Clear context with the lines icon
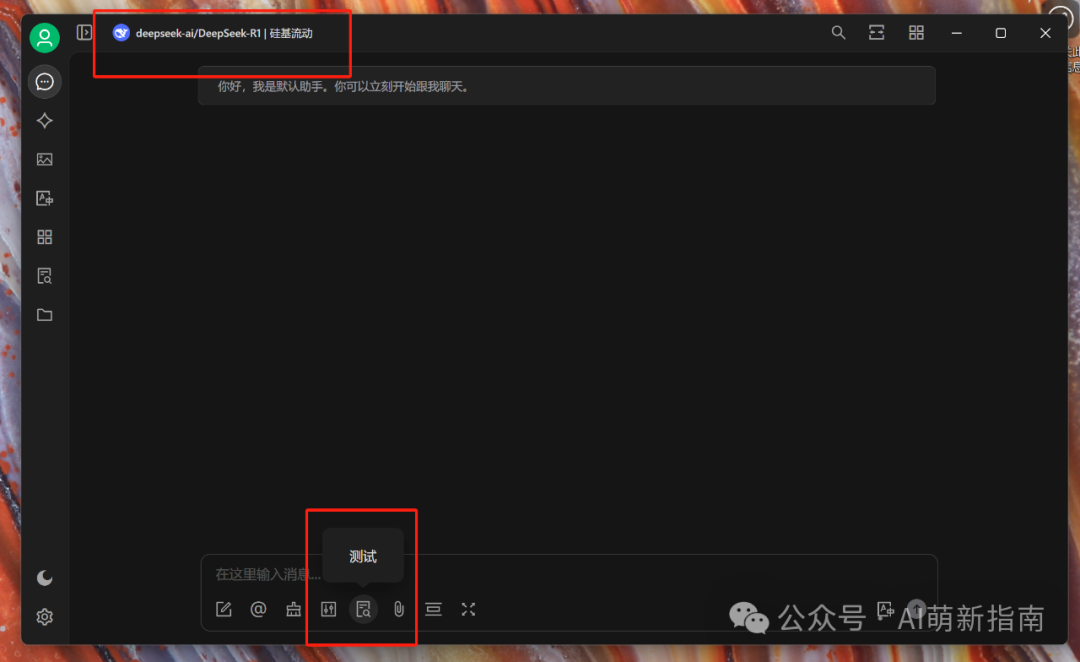Screen dimensions: 1080x662 [433, 609]
